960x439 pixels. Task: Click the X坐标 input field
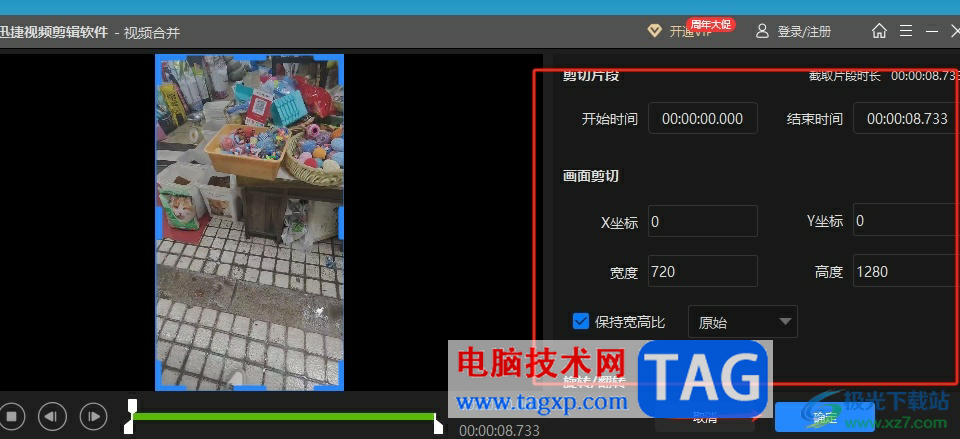[x=702, y=221]
